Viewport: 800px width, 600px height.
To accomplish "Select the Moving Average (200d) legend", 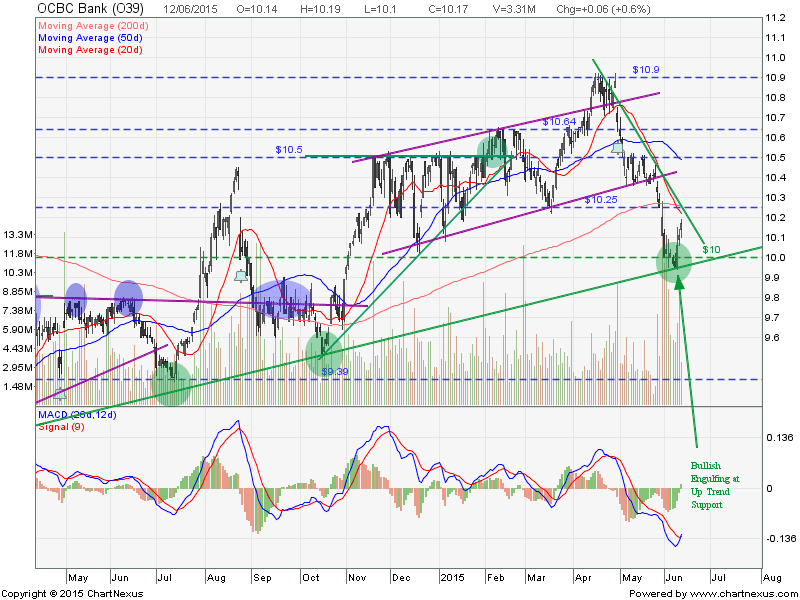I will (93, 26).
